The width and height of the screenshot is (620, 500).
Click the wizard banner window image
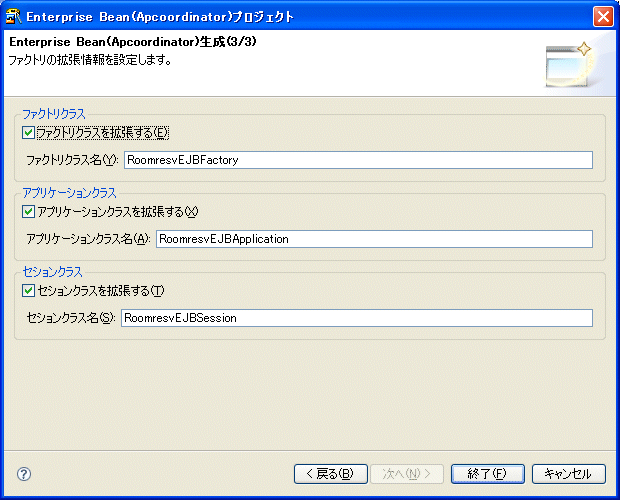[x=568, y=65]
